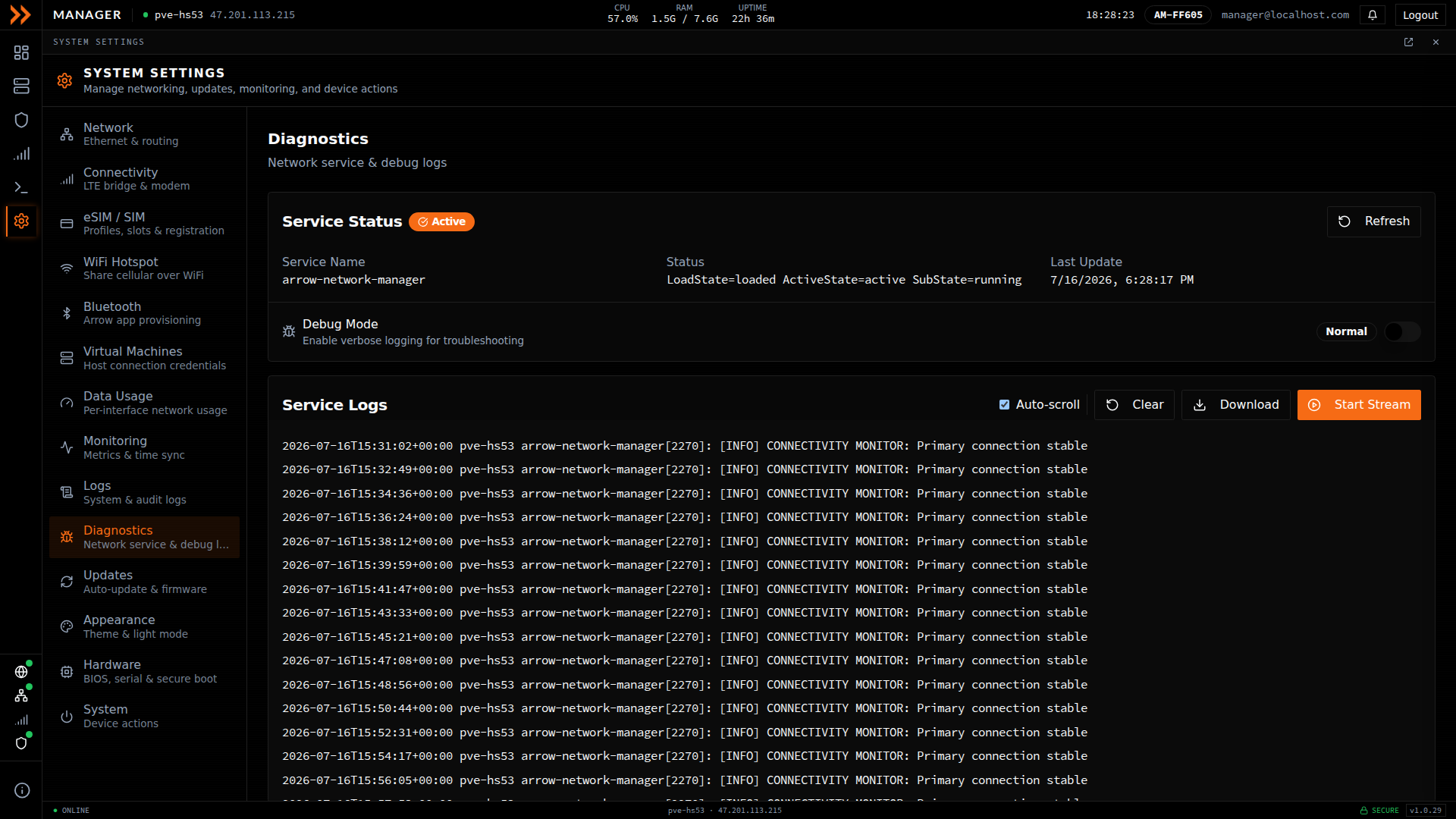The image size is (1456, 819).
Task: Close the System Settings panel
Action: [x=1436, y=42]
